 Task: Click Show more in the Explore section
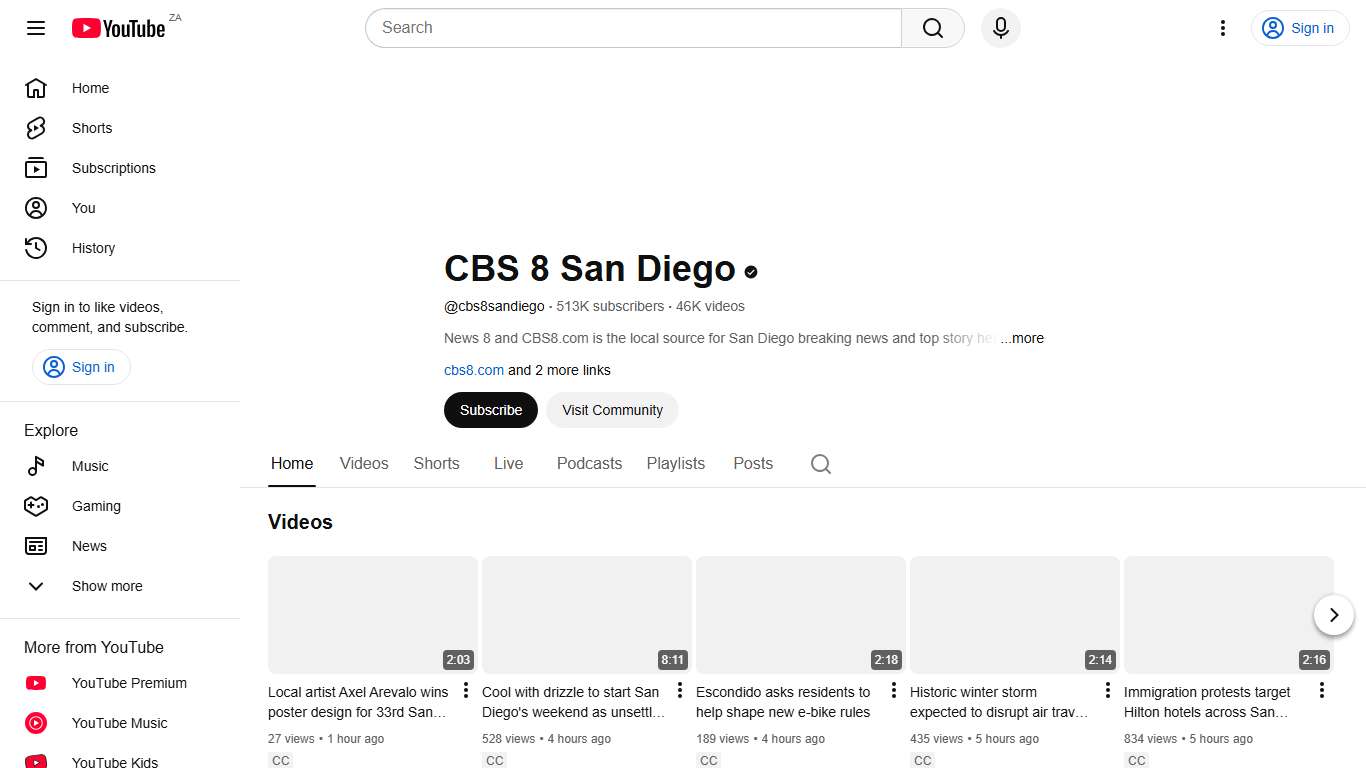coord(107,586)
